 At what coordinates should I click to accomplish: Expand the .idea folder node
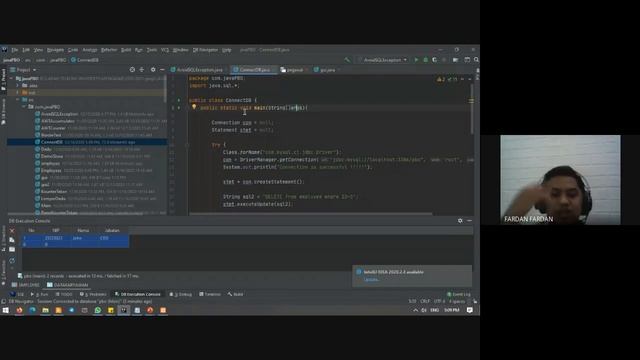18,86
